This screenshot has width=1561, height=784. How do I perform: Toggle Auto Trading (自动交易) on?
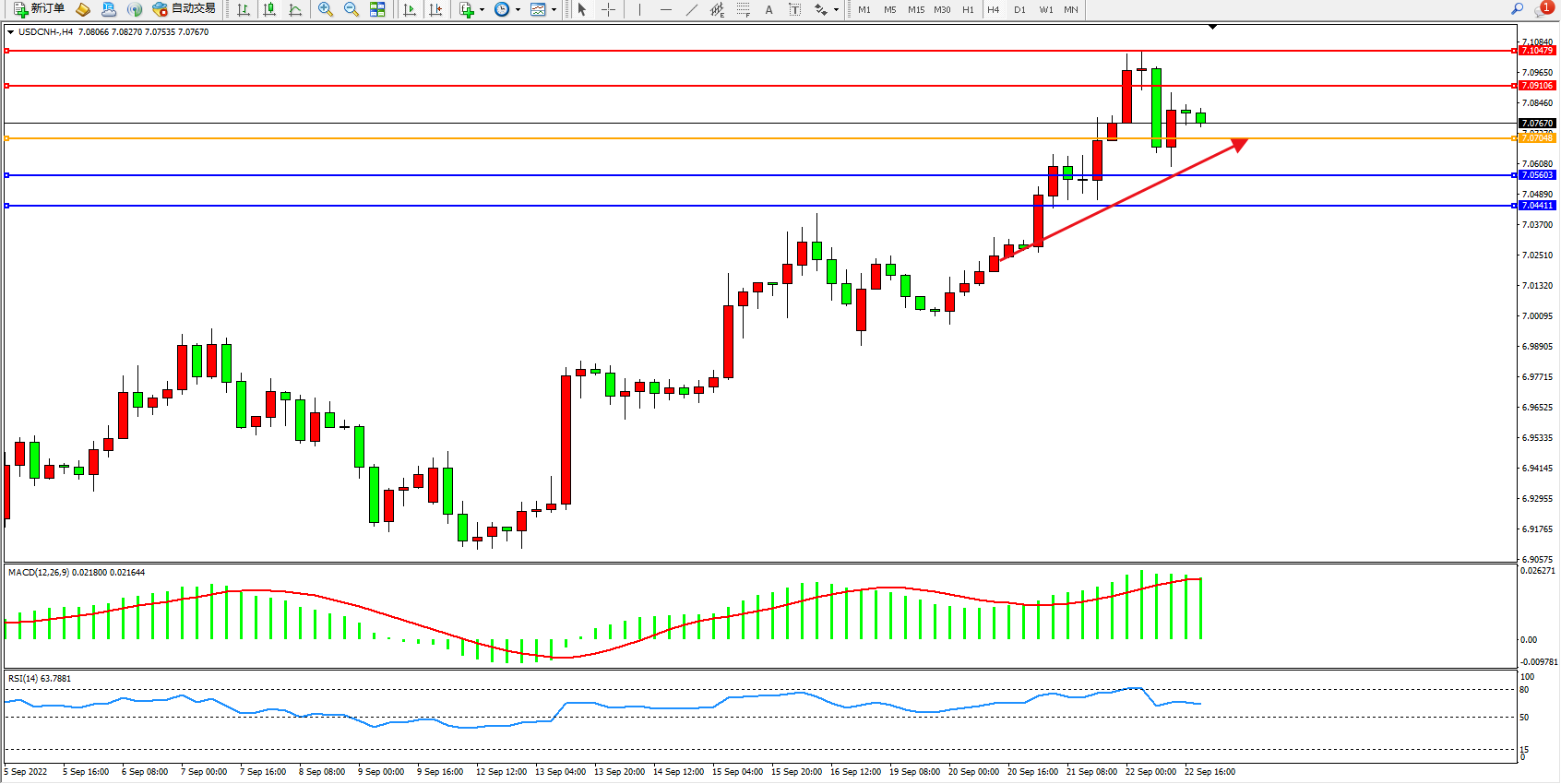(x=184, y=9)
